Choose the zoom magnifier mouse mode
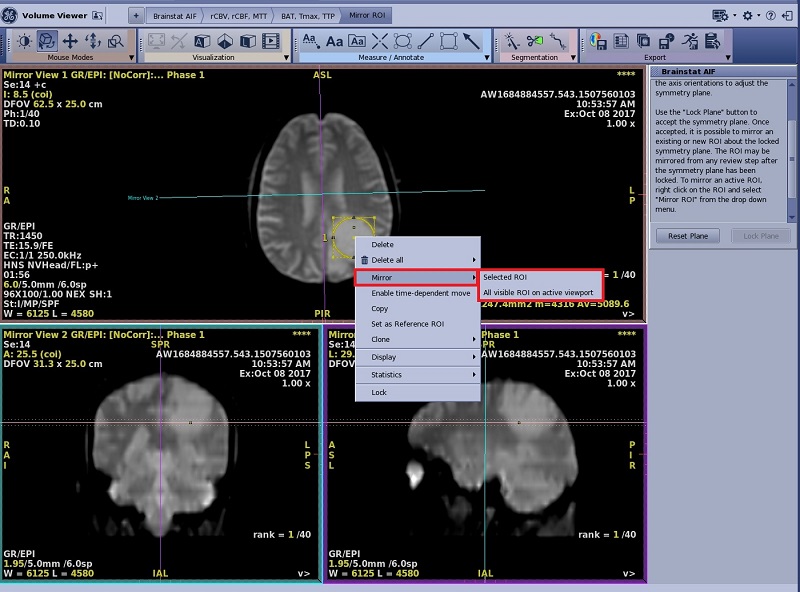The width and height of the screenshot is (800, 592). [117, 41]
